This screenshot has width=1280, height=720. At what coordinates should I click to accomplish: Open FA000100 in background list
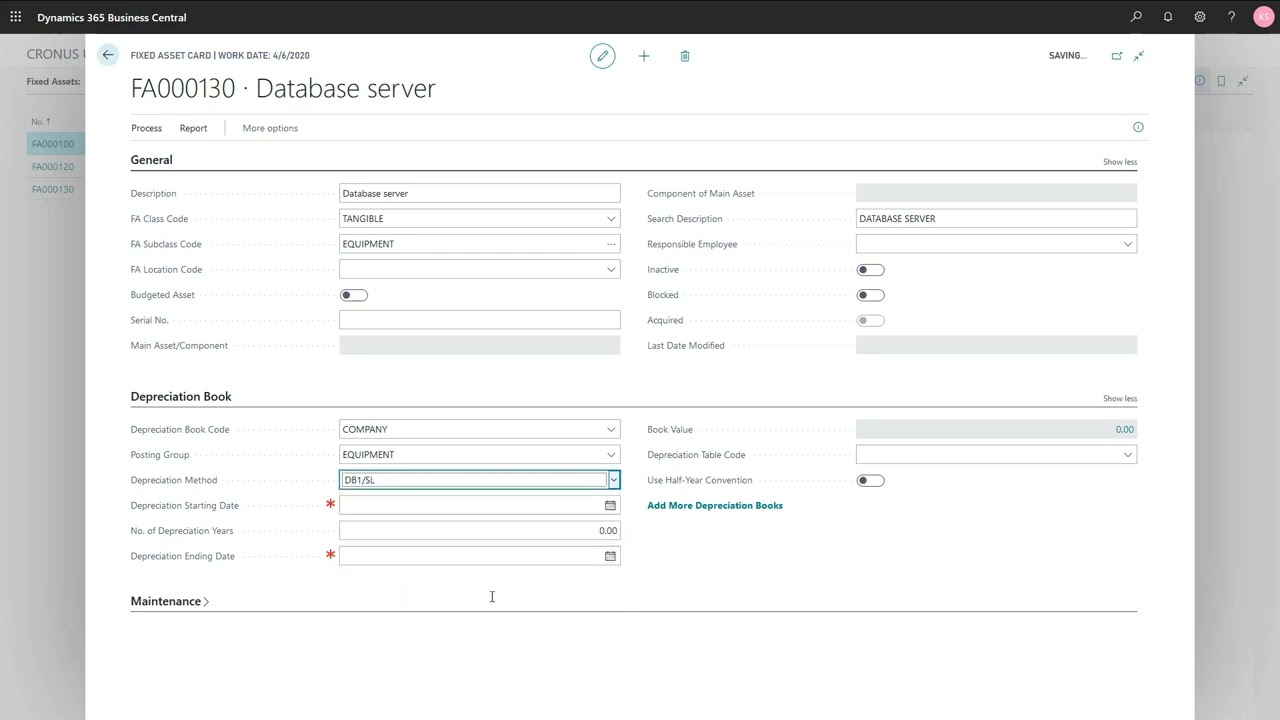tap(53, 144)
